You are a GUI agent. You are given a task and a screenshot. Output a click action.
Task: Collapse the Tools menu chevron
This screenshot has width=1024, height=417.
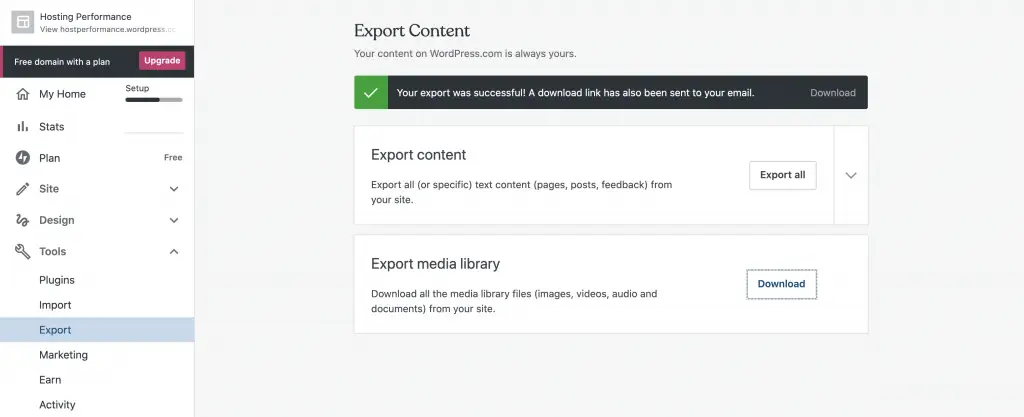(174, 252)
